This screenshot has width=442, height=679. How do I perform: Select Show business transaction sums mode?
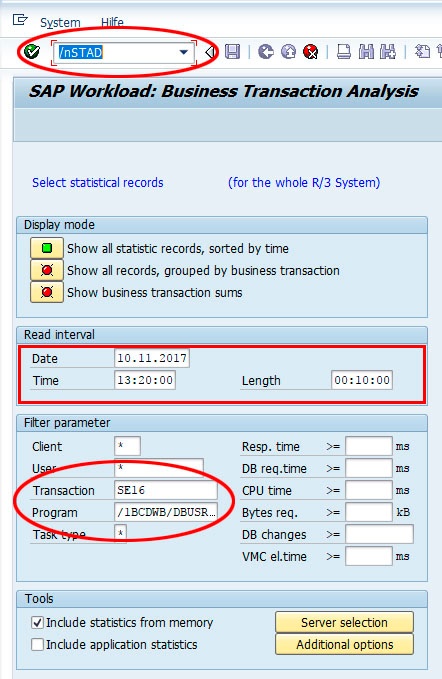click(47, 292)
